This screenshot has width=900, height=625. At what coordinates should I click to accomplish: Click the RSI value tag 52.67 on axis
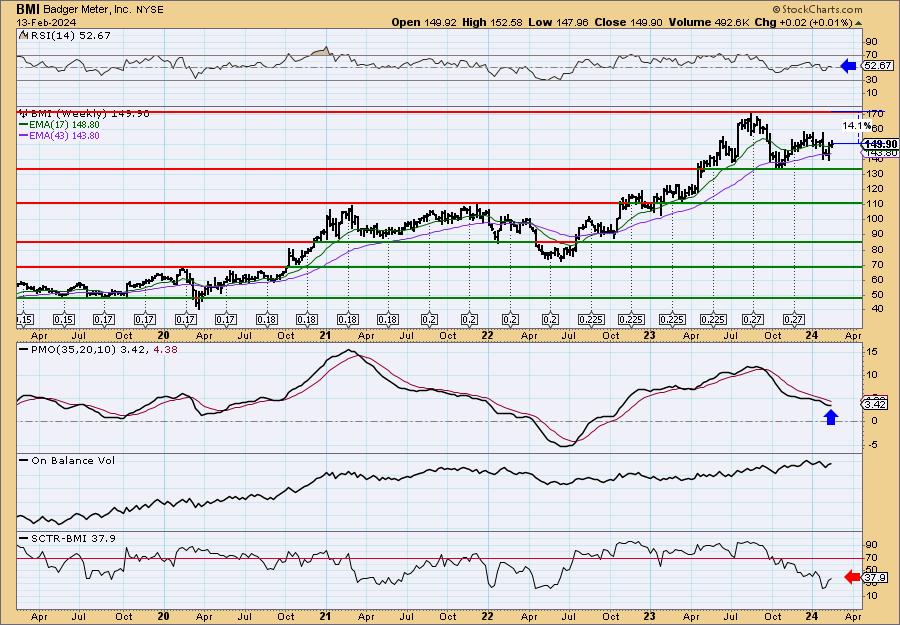878,66
